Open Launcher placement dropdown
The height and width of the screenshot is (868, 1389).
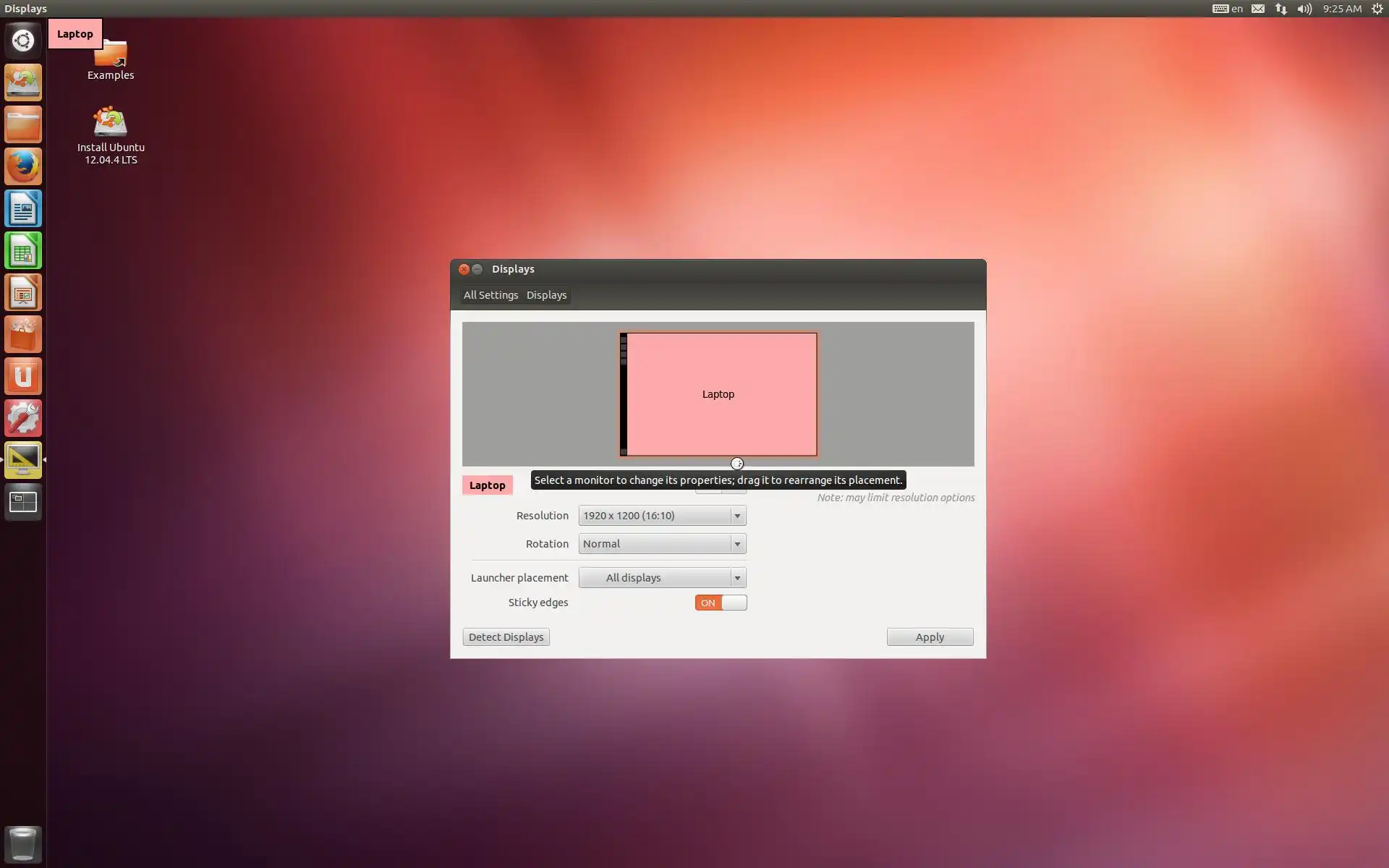click(x=662, y=578)
